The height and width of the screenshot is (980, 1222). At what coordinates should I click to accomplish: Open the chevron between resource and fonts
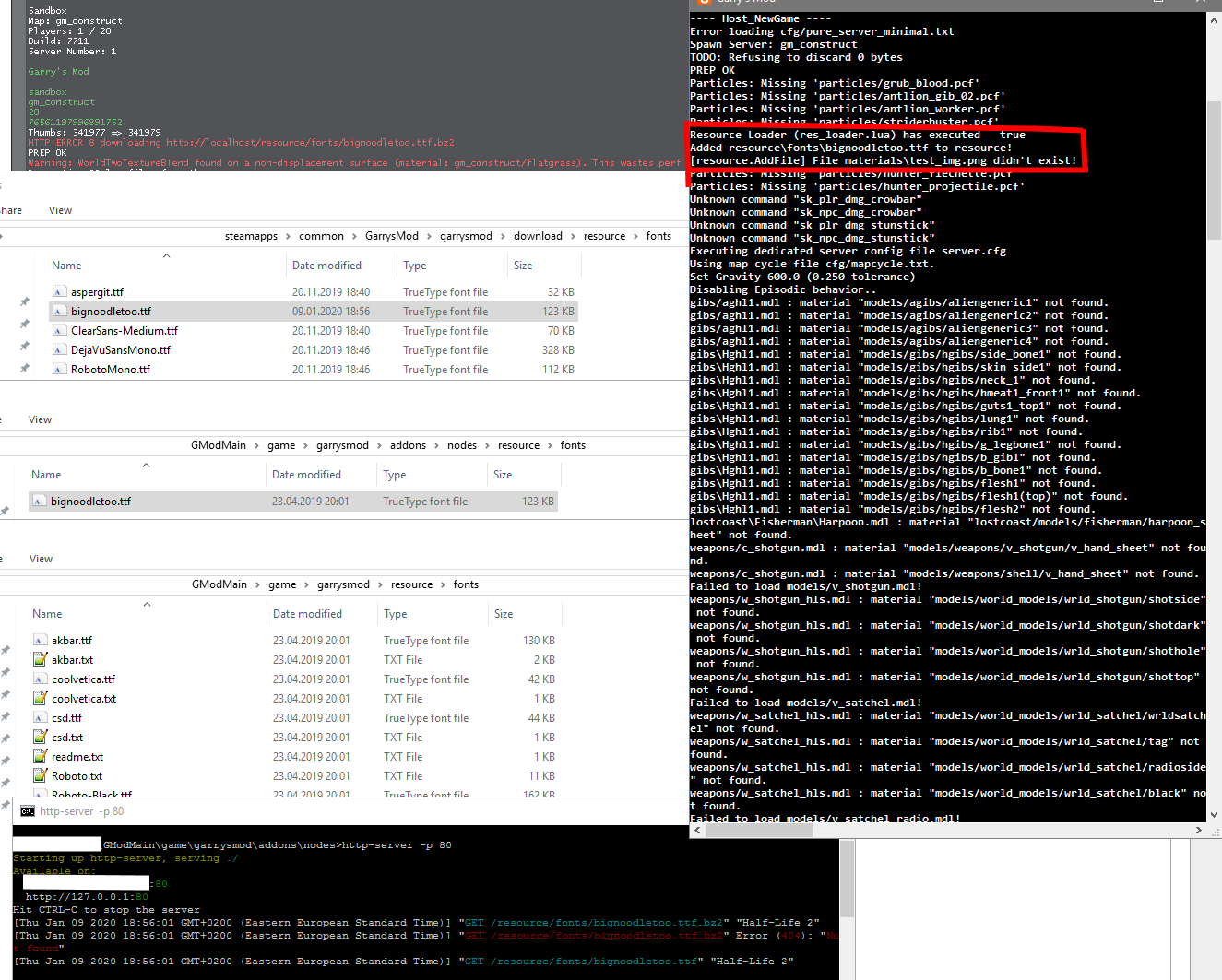(635, 235)
